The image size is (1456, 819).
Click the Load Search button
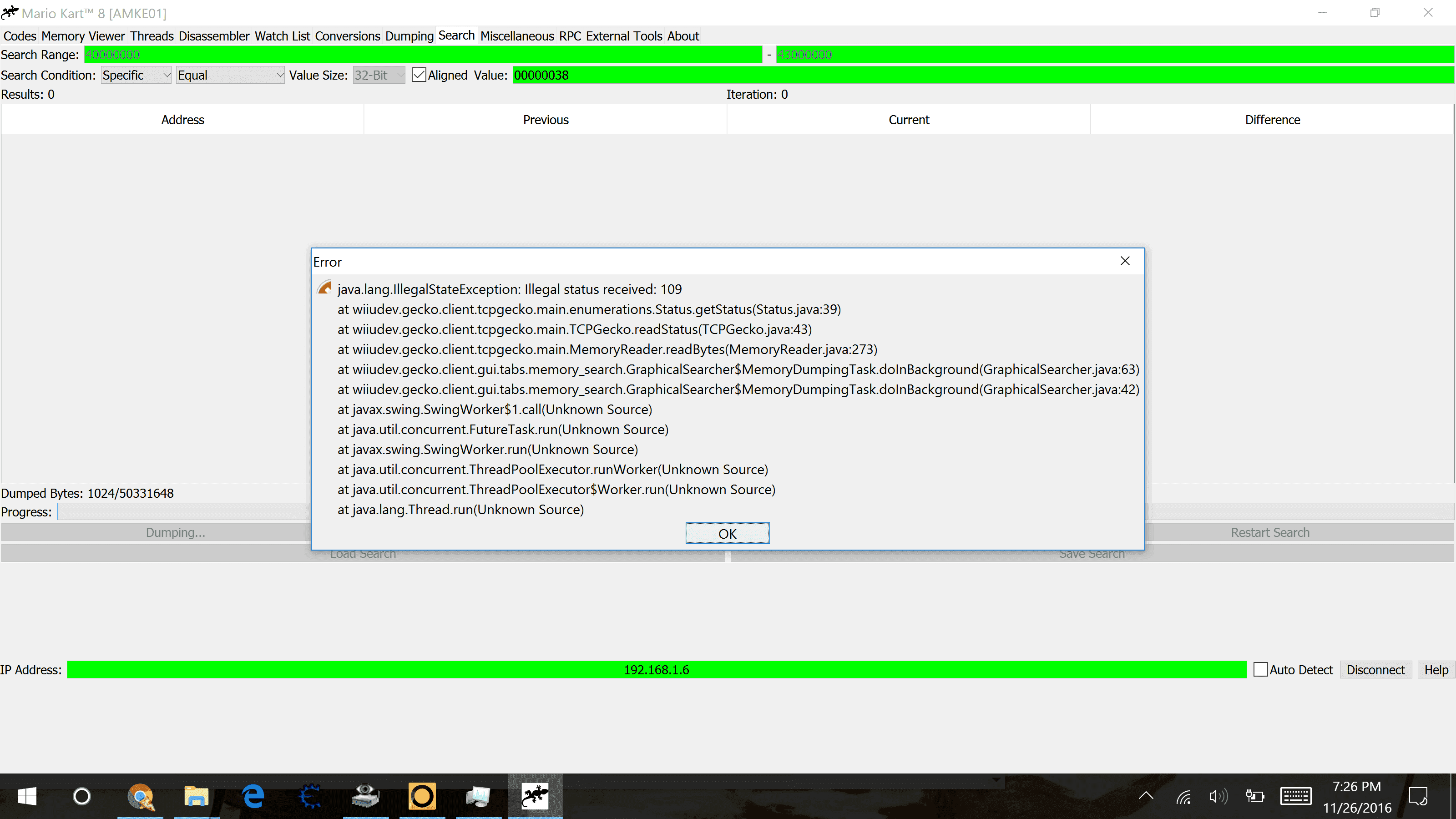click(363, 553)
